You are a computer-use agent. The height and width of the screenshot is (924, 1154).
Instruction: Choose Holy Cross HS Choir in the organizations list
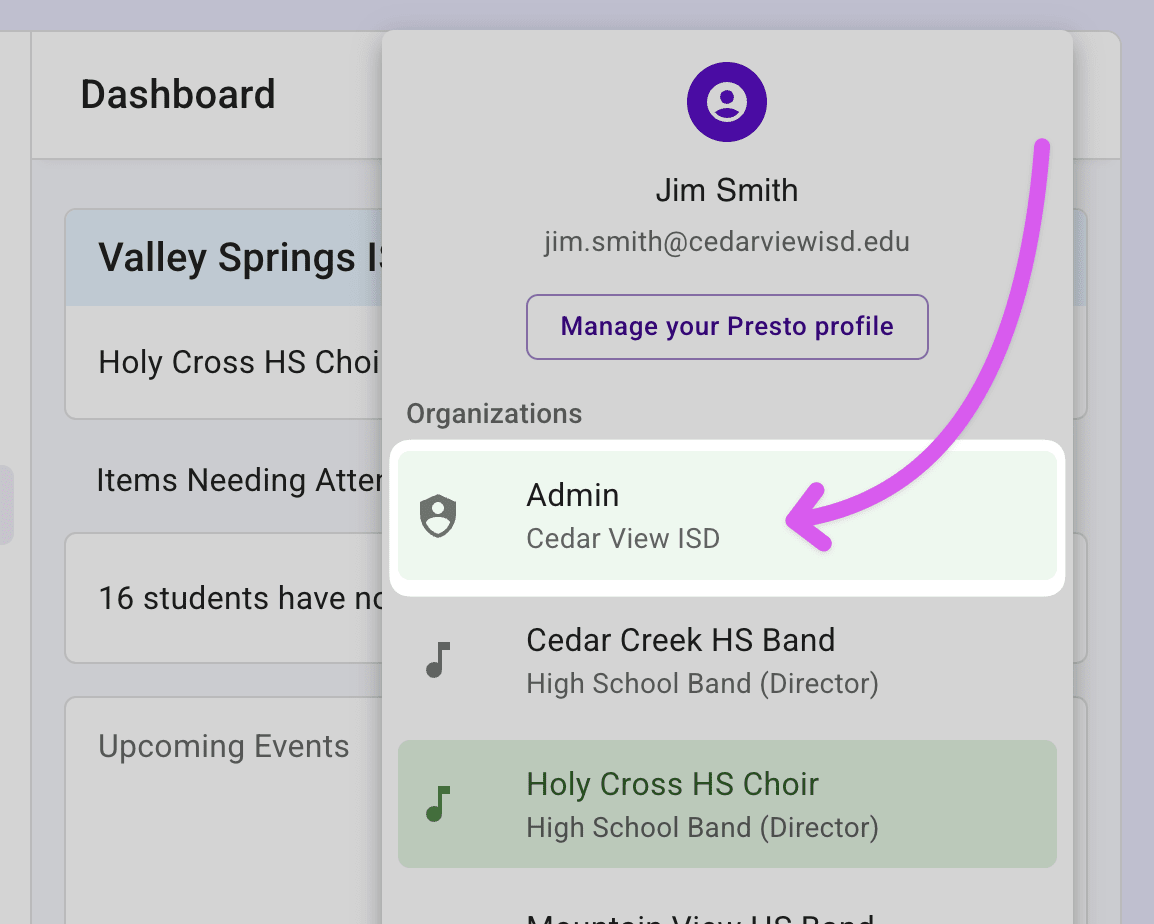pyautogui.click(x=727, y=804)
